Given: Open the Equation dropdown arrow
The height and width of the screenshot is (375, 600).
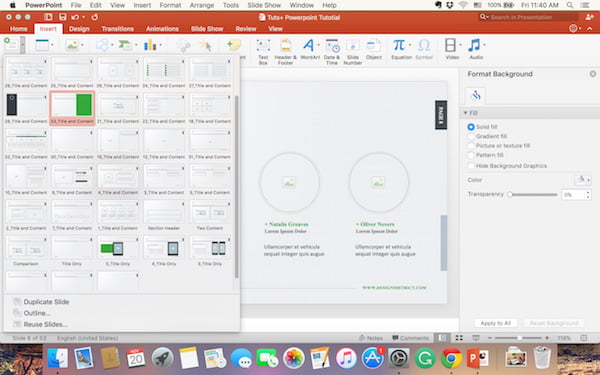Looking at the screenshot, I should coord(410,45).
